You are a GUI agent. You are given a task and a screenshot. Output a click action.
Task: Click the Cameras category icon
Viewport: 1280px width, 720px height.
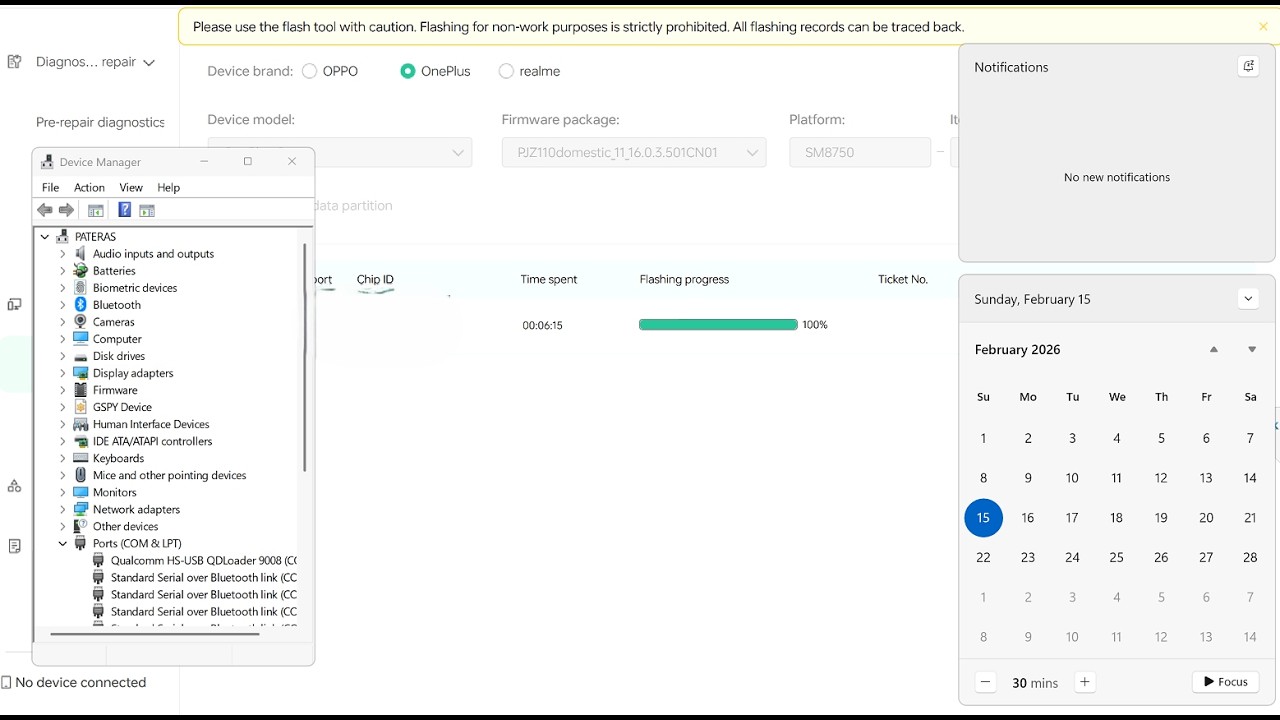pyautogui.click(x=81, y=322)
